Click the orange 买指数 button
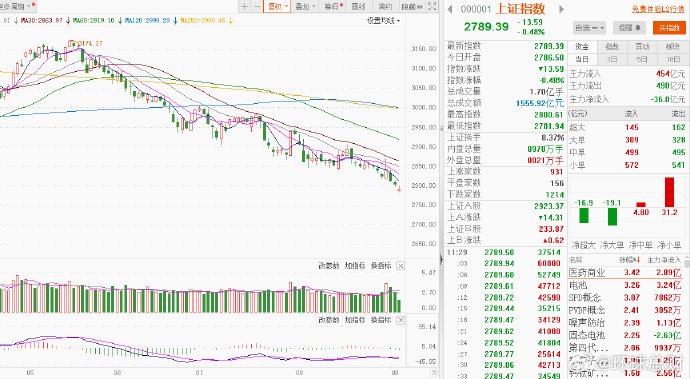The width and height of the screenshot is (690, 379). [x=669, y=27]
